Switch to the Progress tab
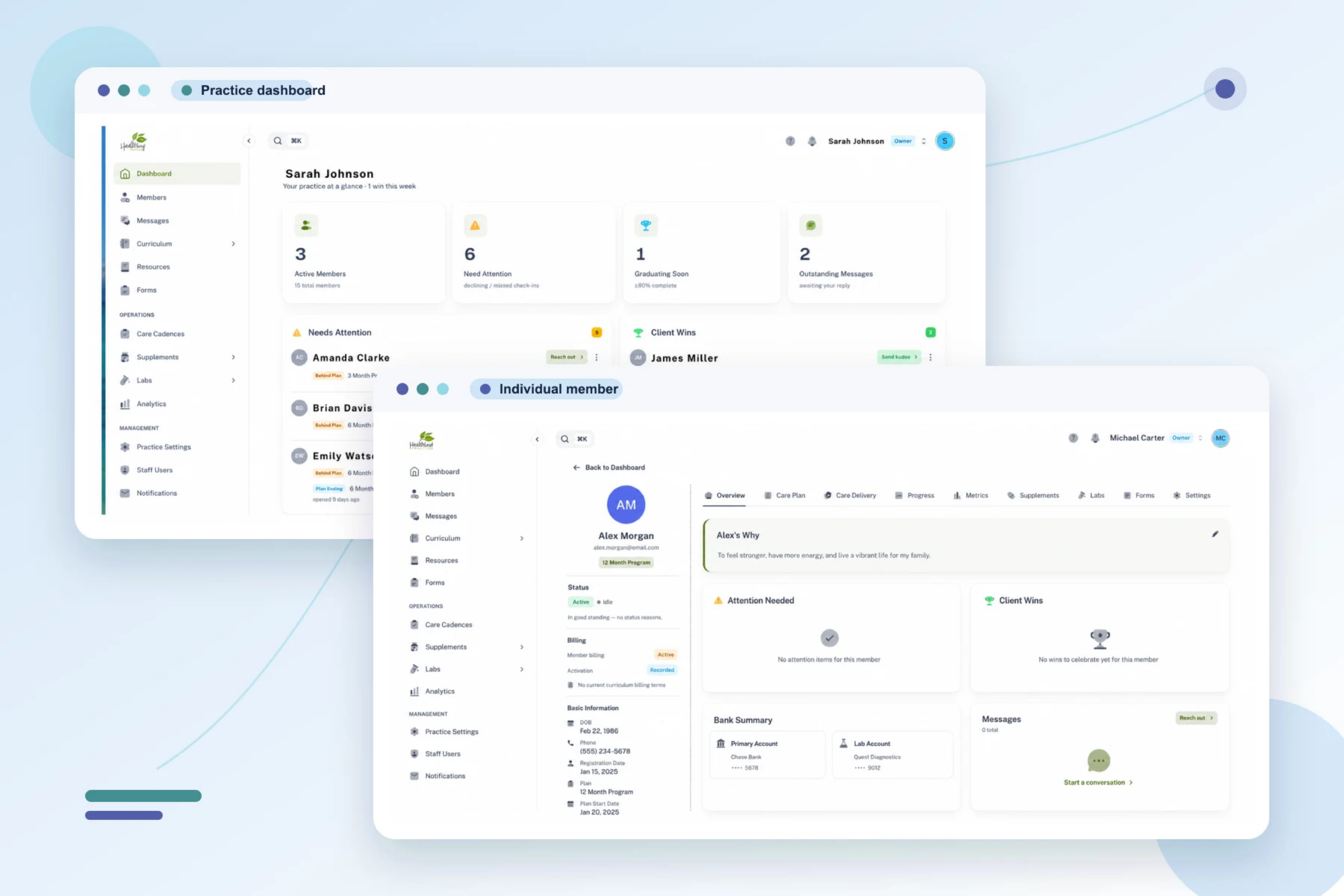Image resolution: width=1344 pixels, height=896 pixels. pos(914,496)
